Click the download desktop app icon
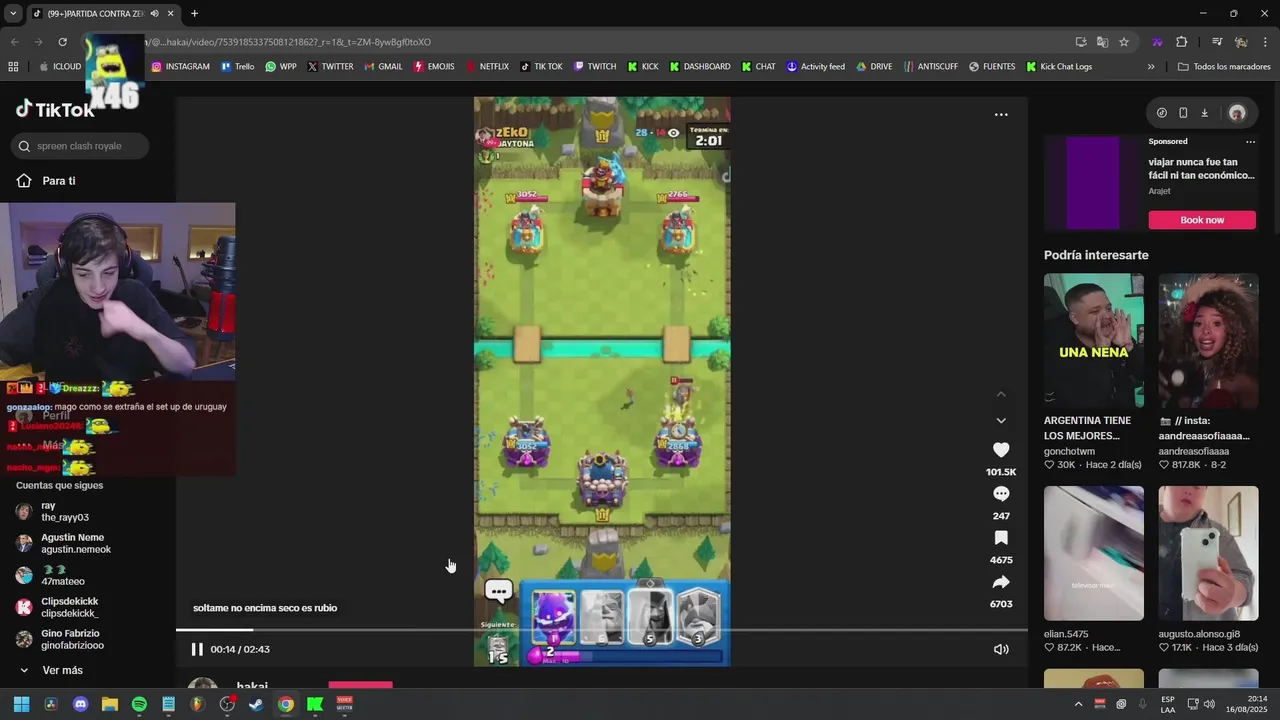1280x720 pixels. point(1204,113)
